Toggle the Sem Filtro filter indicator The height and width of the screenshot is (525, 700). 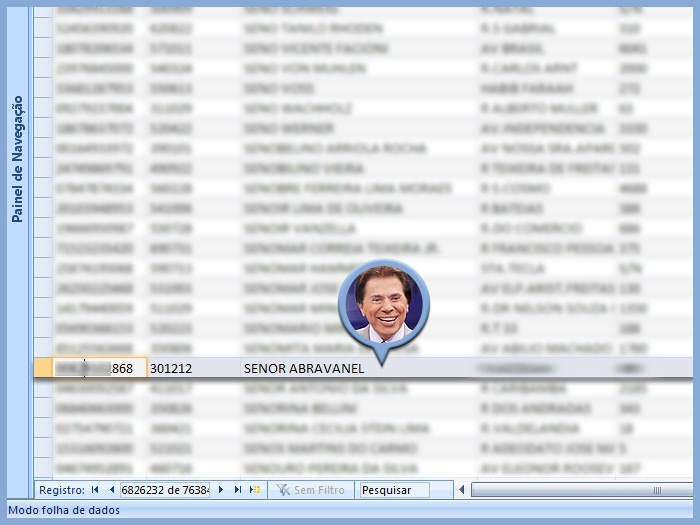(x=311, y=490)
